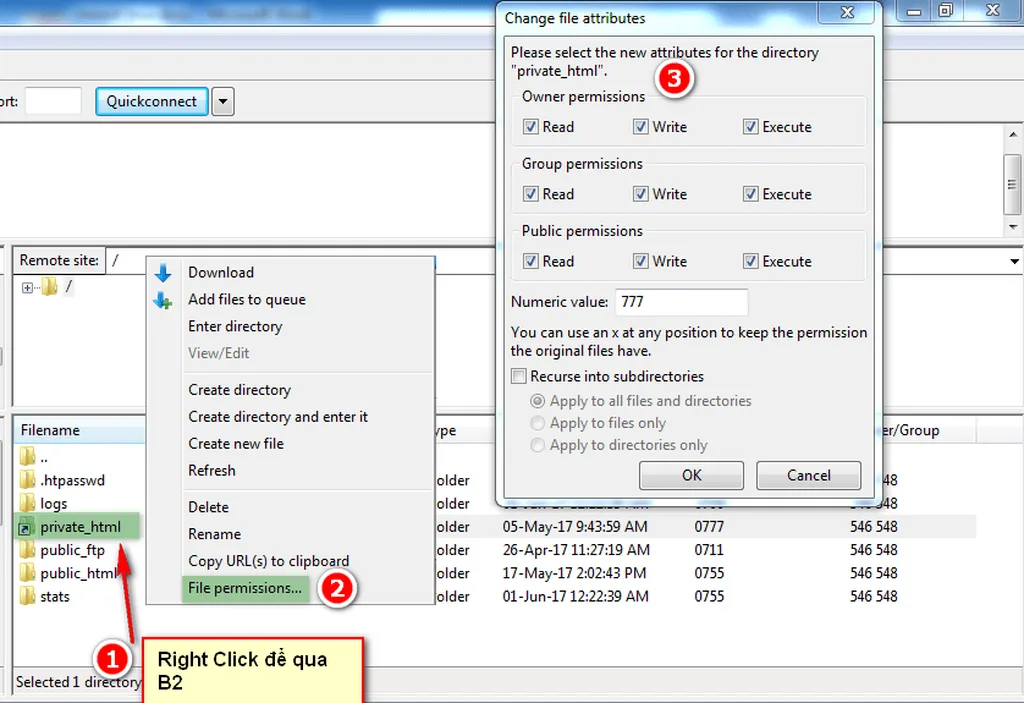Select the .htpasswd folder icon

tap(27, 480)
